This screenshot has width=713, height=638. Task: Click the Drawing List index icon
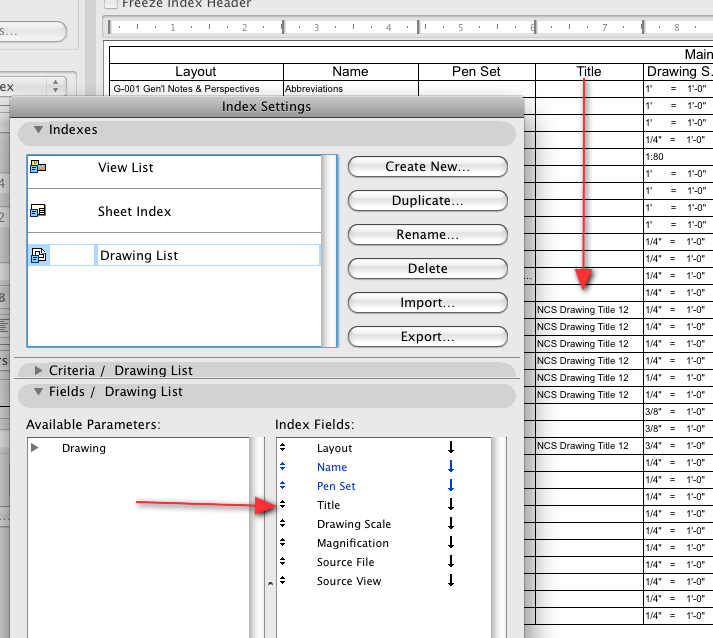(x=39, y=255)
